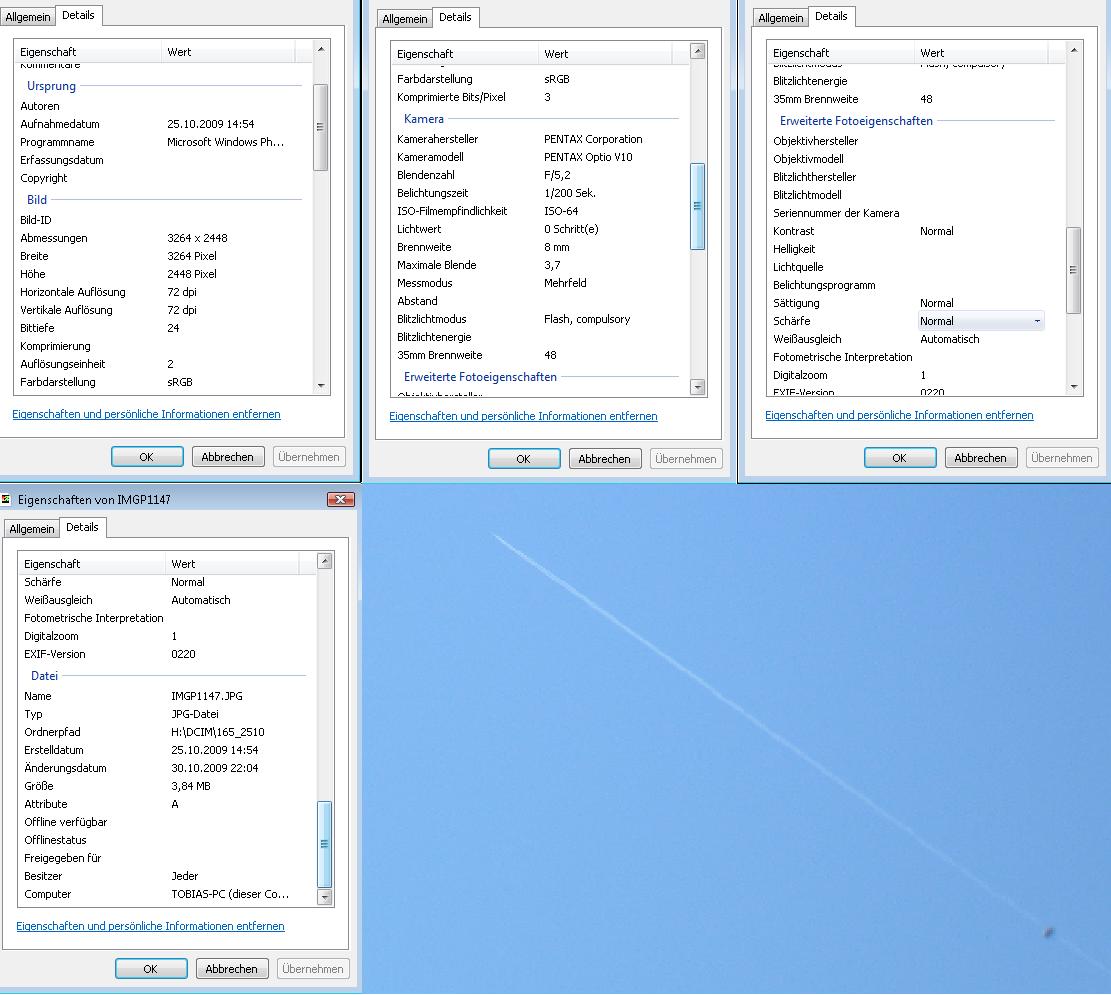
Task: Select the Copyright row
Action: click(164, 179)
